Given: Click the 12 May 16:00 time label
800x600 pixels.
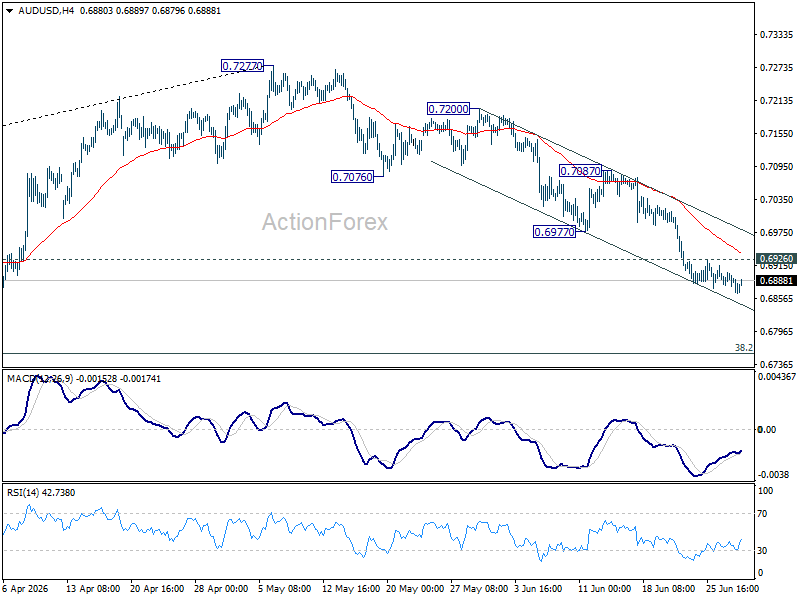Looking at the screenshot, I should (351, 588).
